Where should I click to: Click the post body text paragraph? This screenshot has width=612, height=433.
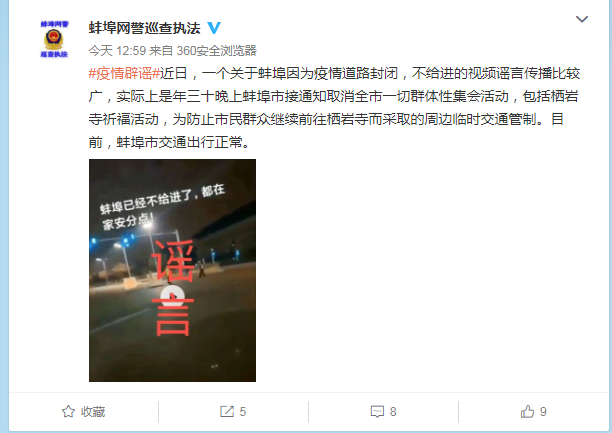click(x=334, y=107)
